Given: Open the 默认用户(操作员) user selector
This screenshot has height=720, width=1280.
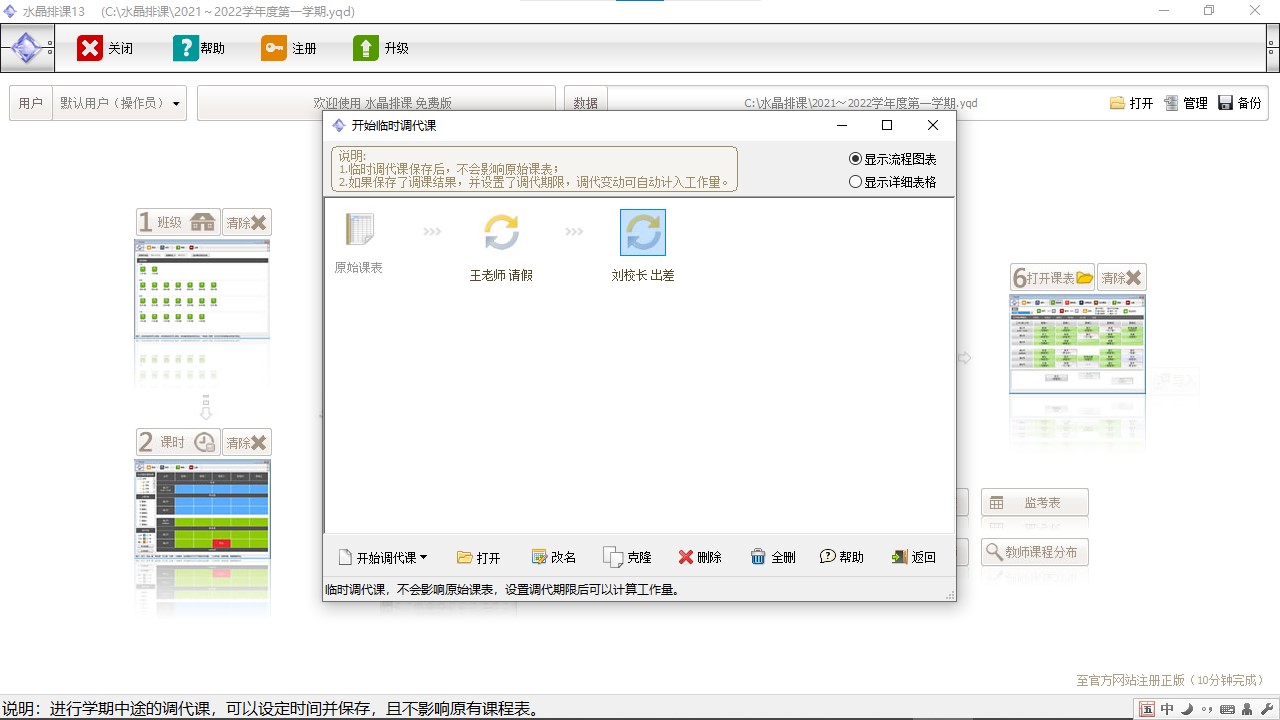Looking at the screenshot, I should click(x=120, y=103).
